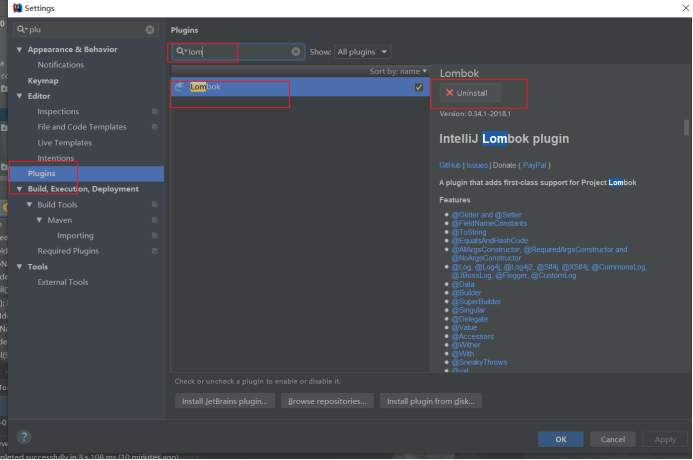Select the Lombok plugin row
This screenshot has height=460, width=693.
300,87
